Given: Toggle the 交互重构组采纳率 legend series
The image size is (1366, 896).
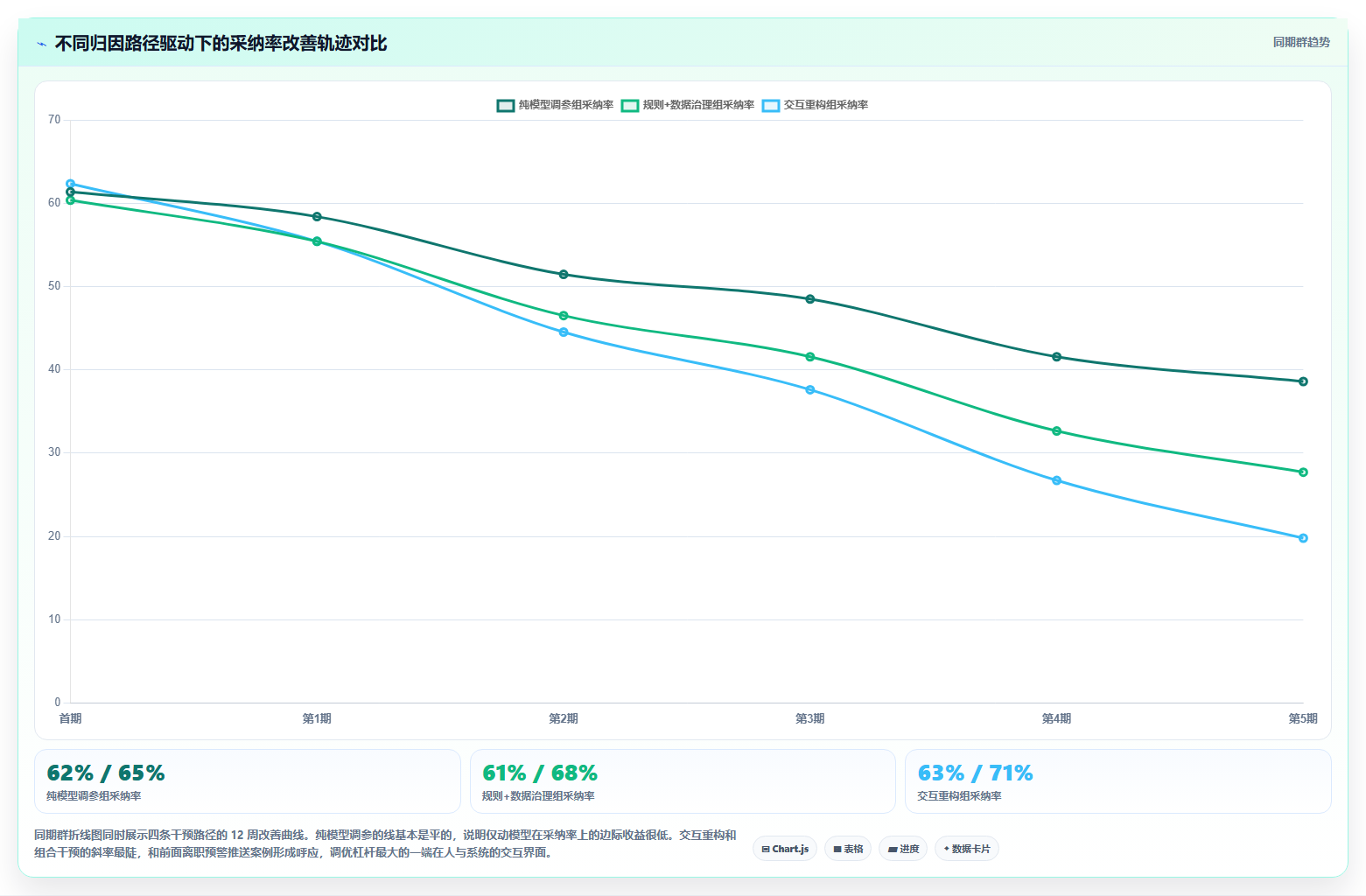Looking at the screenshot, I should point(815,105).
